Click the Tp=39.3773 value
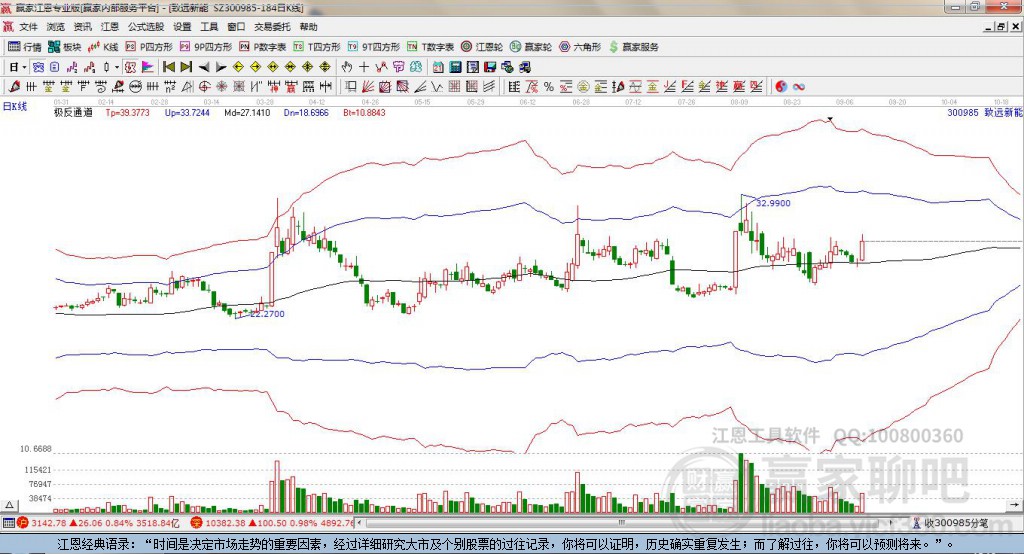The height and width of the screenshot is (554, 1024). tap(127, 112)
